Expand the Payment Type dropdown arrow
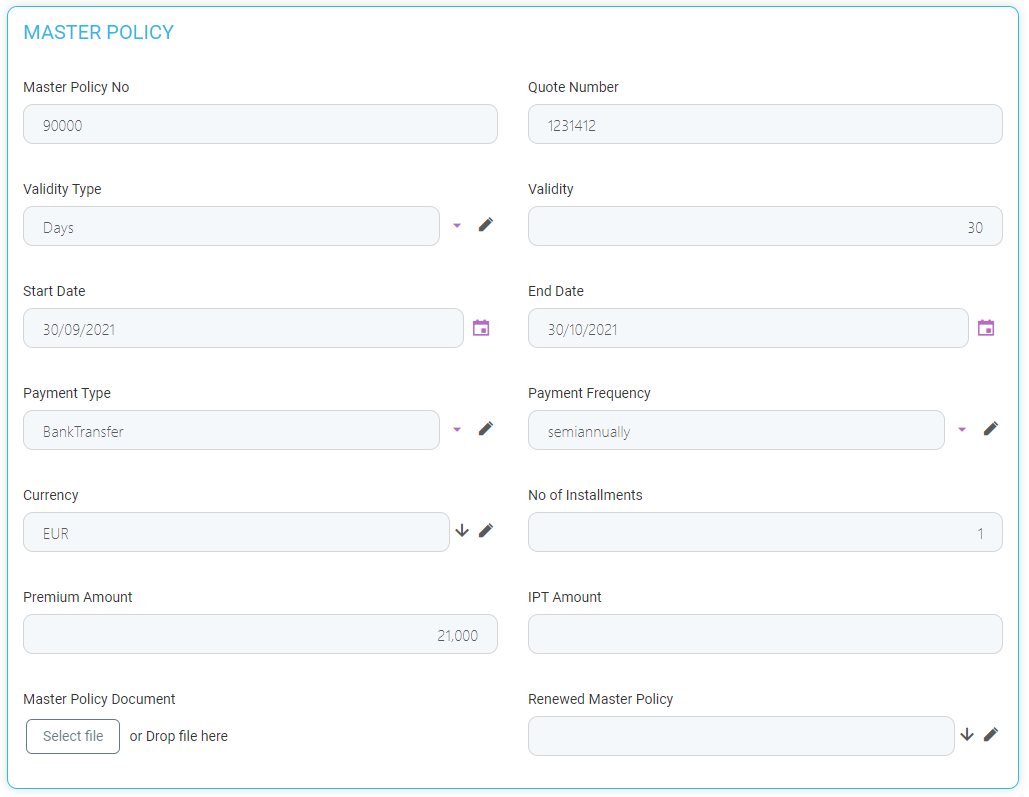 457,430
